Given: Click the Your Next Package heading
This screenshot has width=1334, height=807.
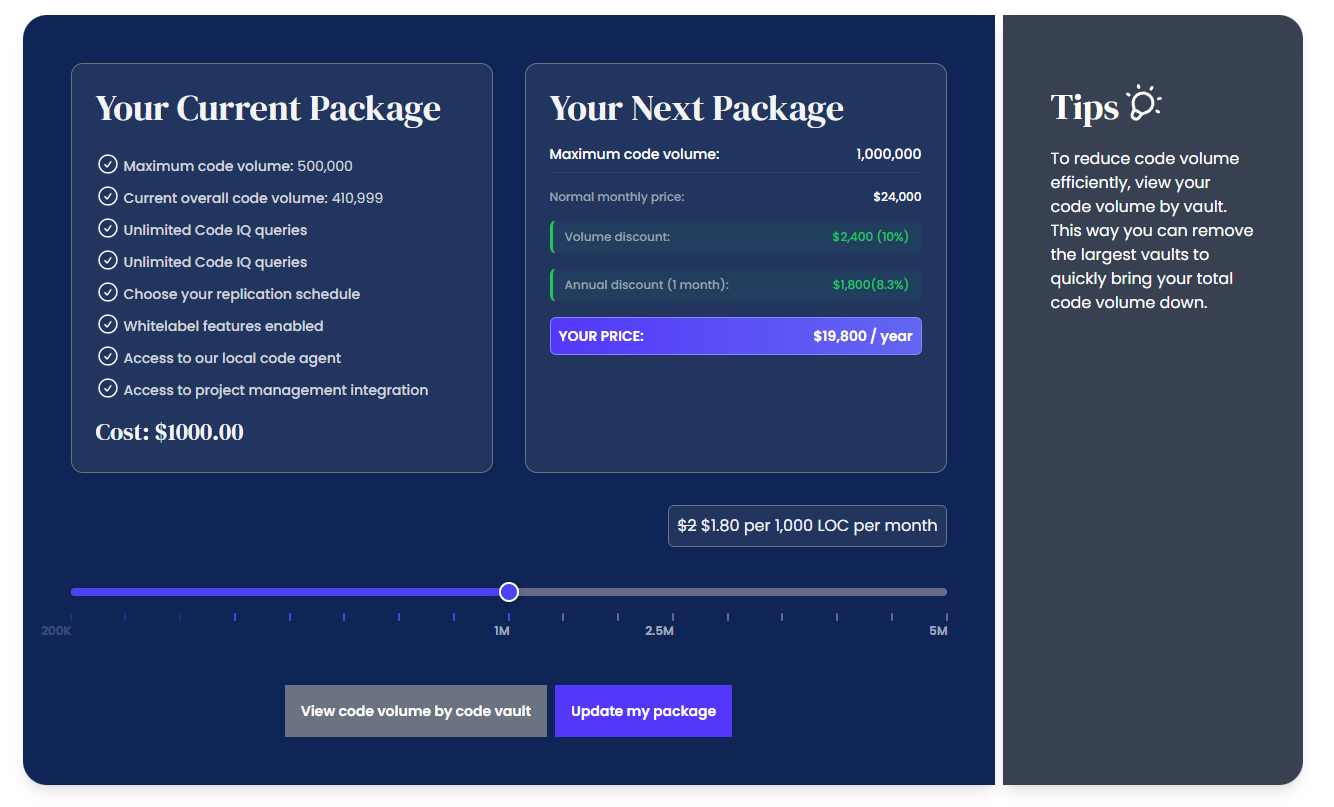Looking at the screenshot, I should [696, 108].
